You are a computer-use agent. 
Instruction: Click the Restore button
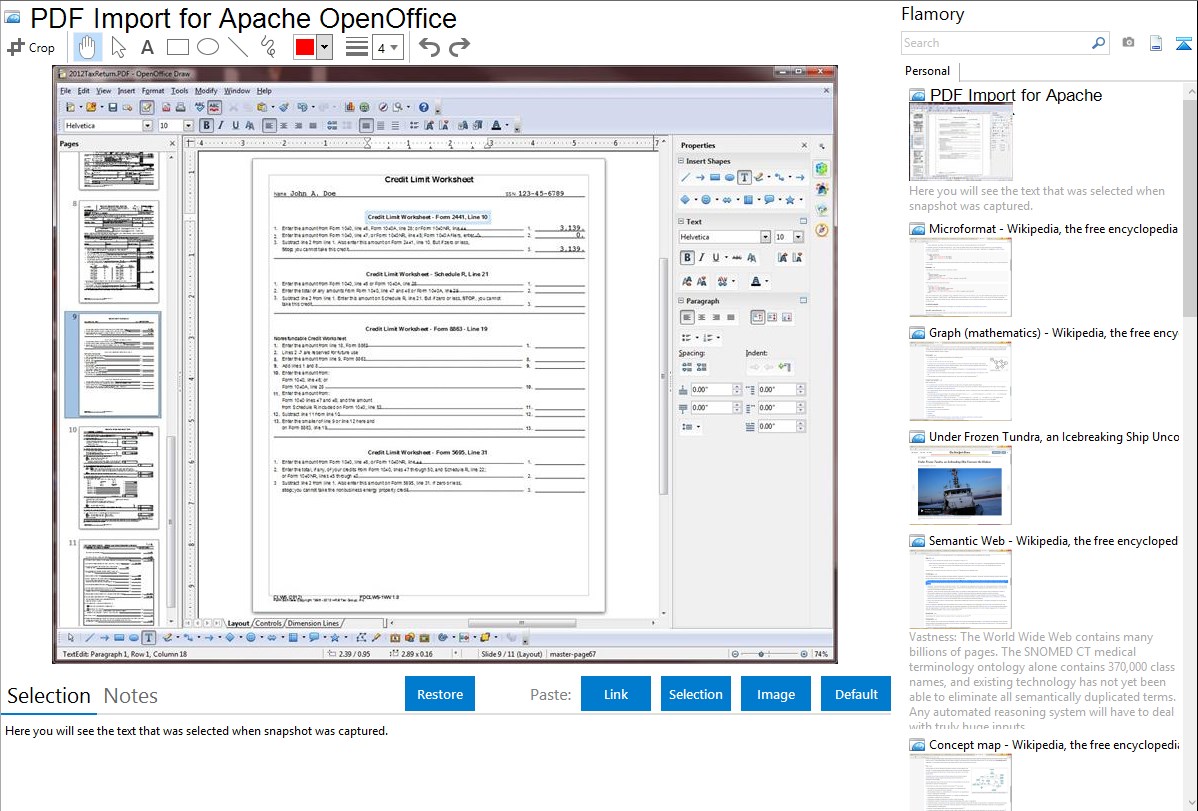[440, 694]
